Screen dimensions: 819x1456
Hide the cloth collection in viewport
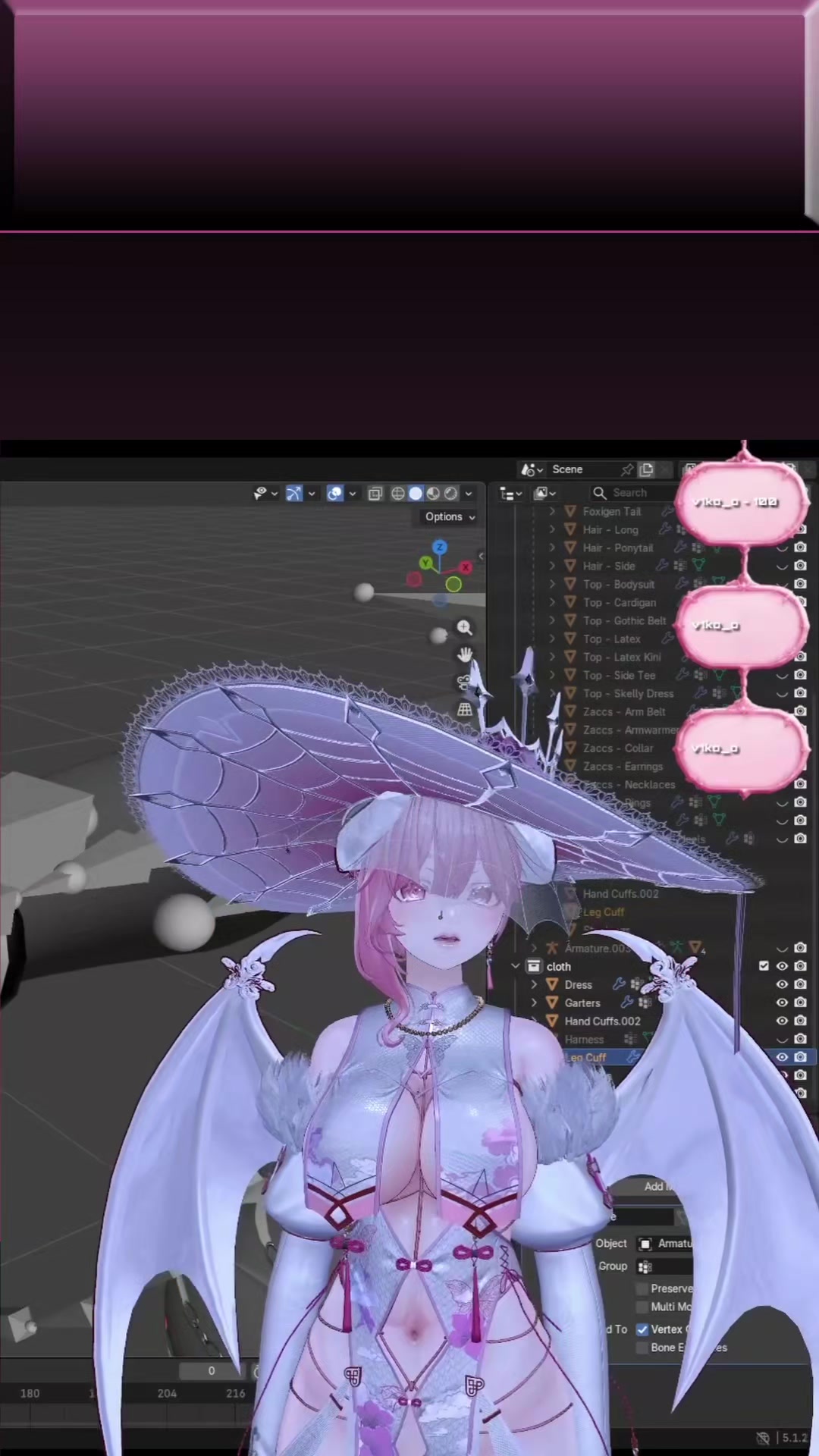click(x=782, y=966)
